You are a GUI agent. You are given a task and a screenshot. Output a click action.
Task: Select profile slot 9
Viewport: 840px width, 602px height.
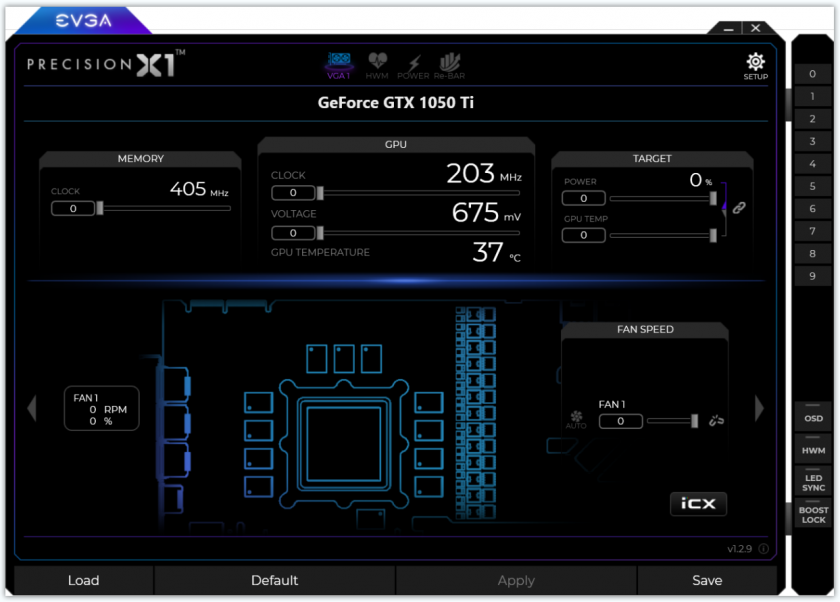pos(813,276)
